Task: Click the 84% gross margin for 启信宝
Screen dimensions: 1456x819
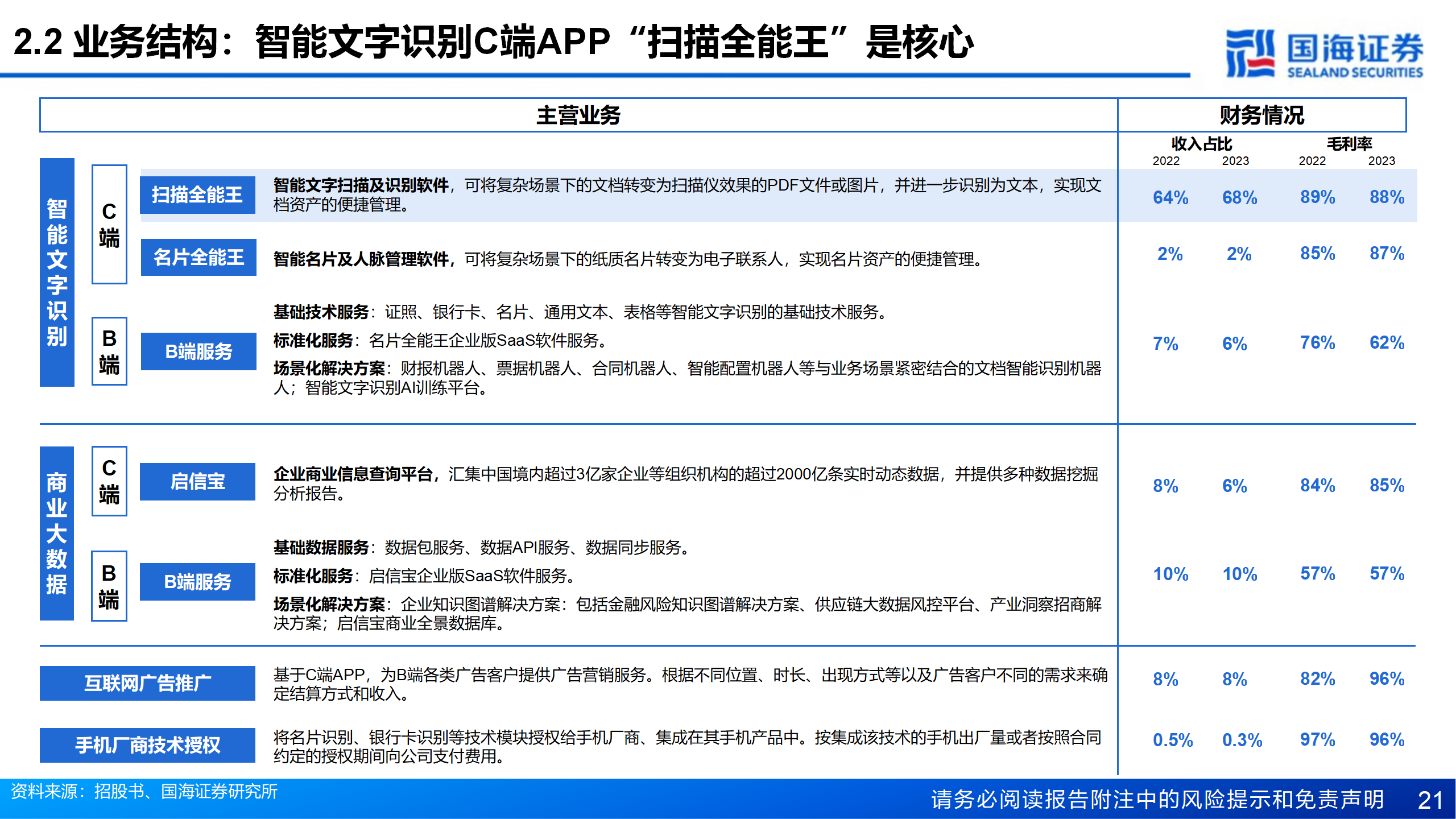Action: coord(1317,485)
